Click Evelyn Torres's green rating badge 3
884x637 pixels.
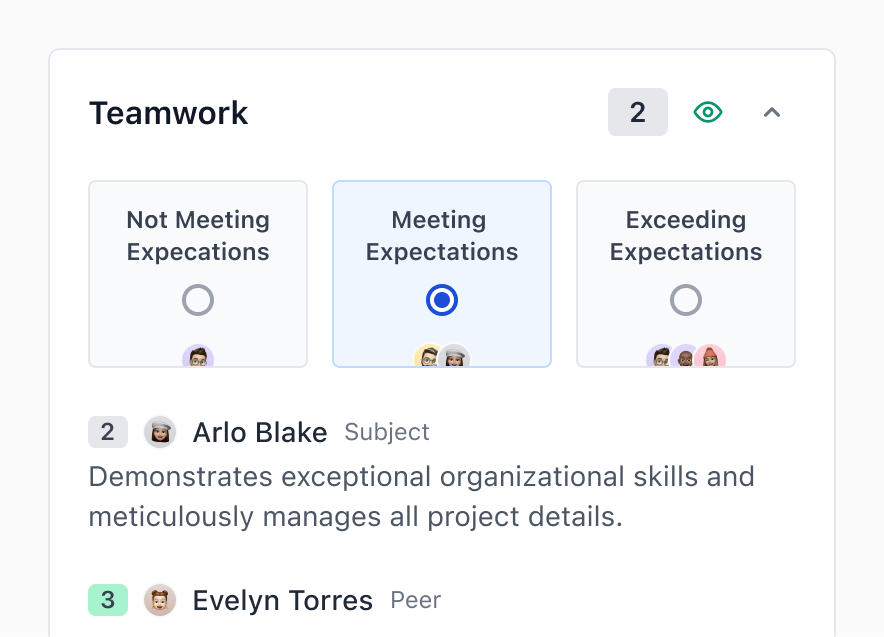[108, 600]
